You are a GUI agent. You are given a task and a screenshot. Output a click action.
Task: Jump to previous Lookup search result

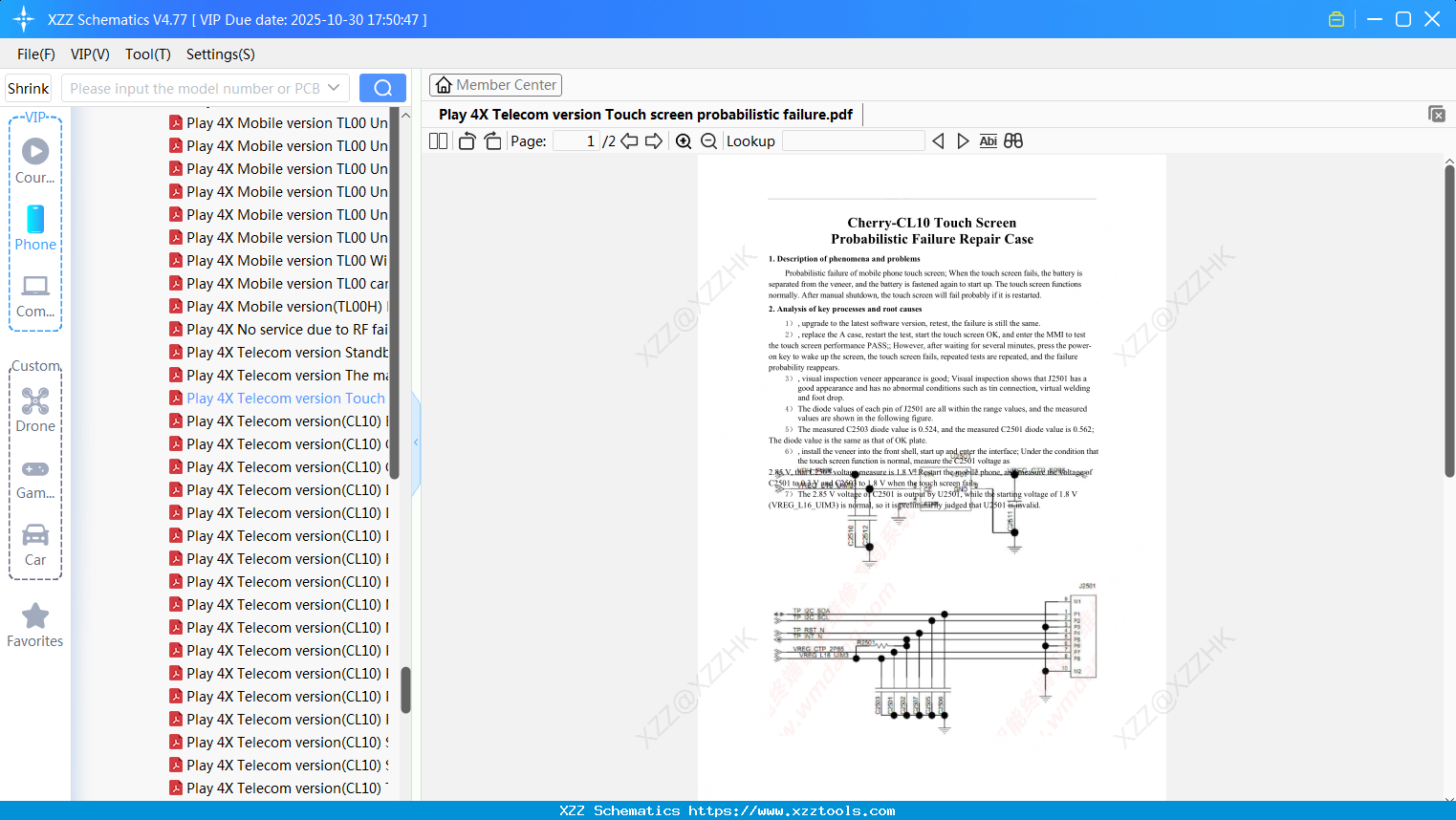[938, 141]
